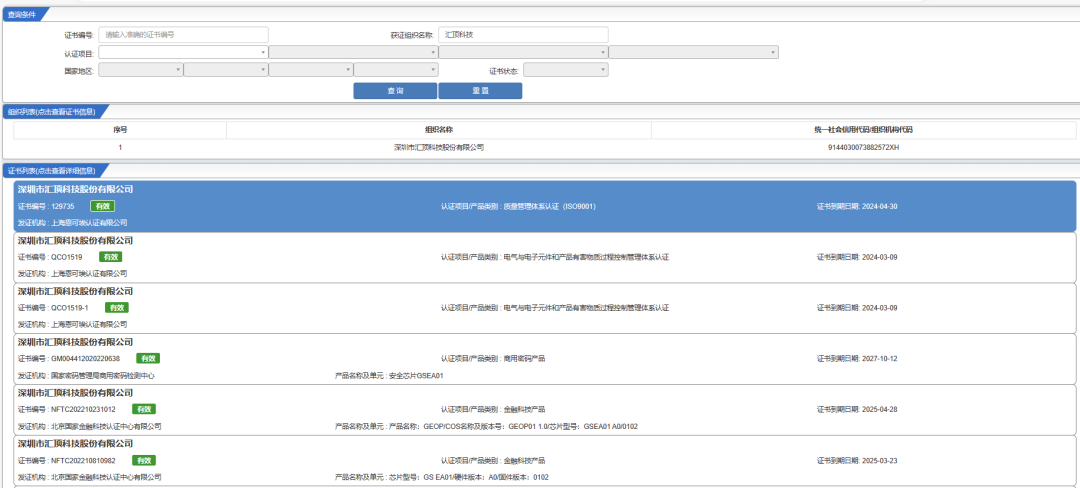The height and width of the screenshot is (488, 1080).
Task: Click 质量管理体系认证 (ISO9001) category text
Action: click(x=549, y=206)
